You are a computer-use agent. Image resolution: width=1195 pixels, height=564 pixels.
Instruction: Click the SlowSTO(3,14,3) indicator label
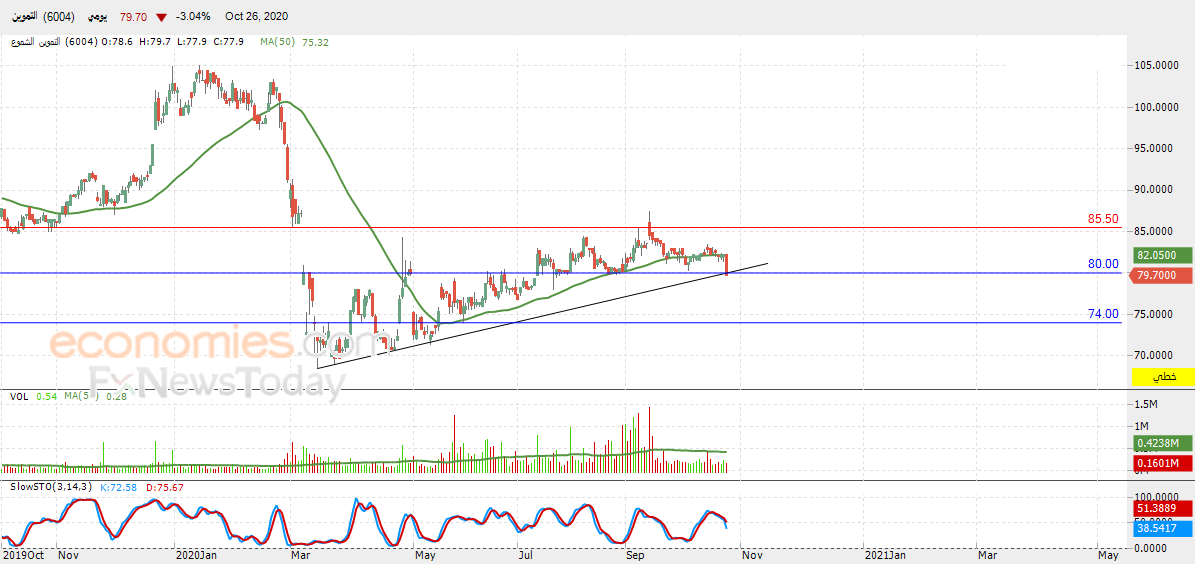coord(51,487)
